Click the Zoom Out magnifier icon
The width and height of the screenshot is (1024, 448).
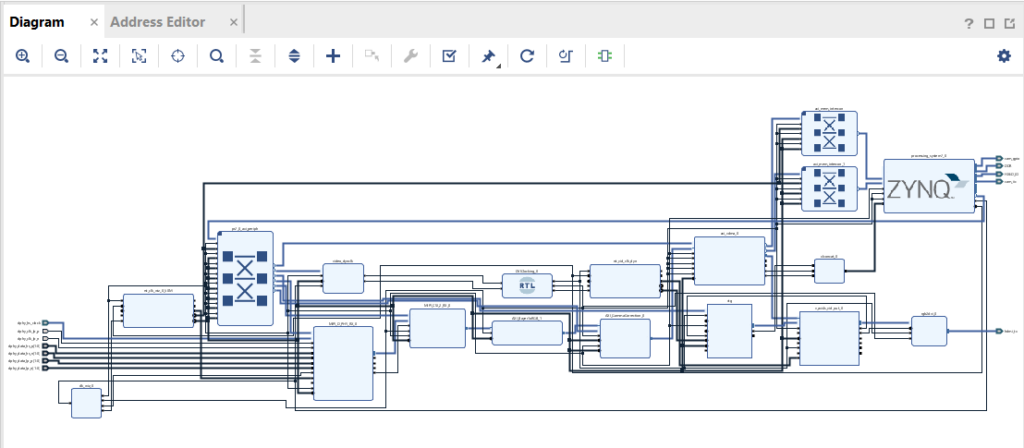pos(61,57)
